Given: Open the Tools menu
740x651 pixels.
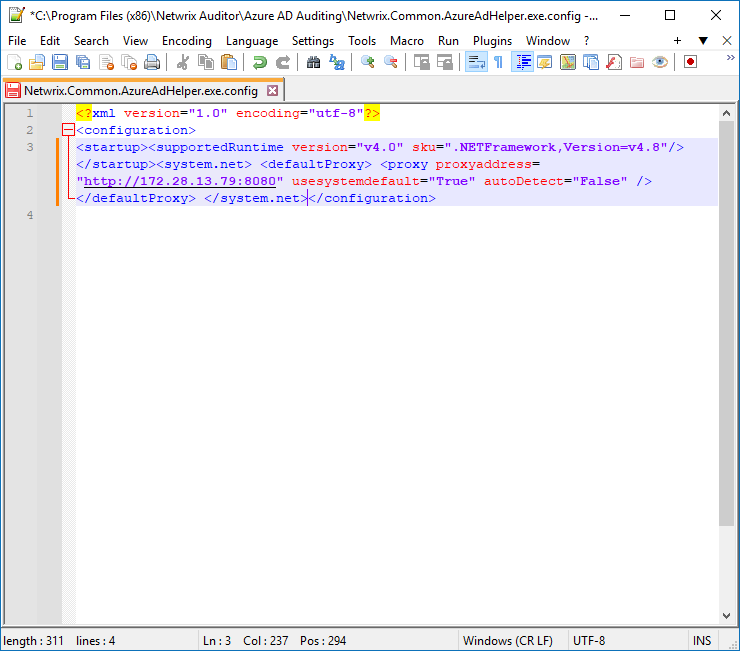Looking at the screenshot, I should [362, 41].
